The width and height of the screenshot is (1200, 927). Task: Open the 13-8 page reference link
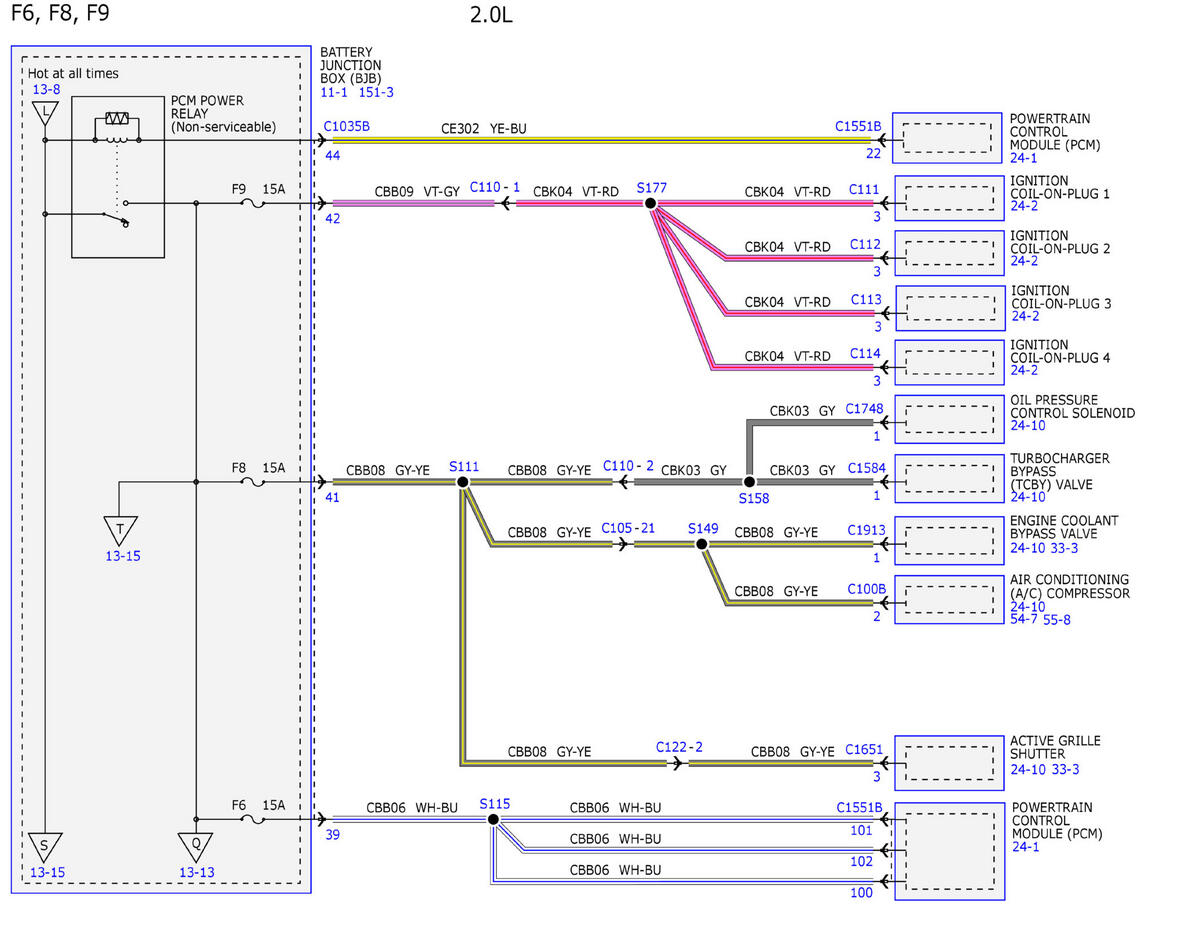tap(47, 90)
